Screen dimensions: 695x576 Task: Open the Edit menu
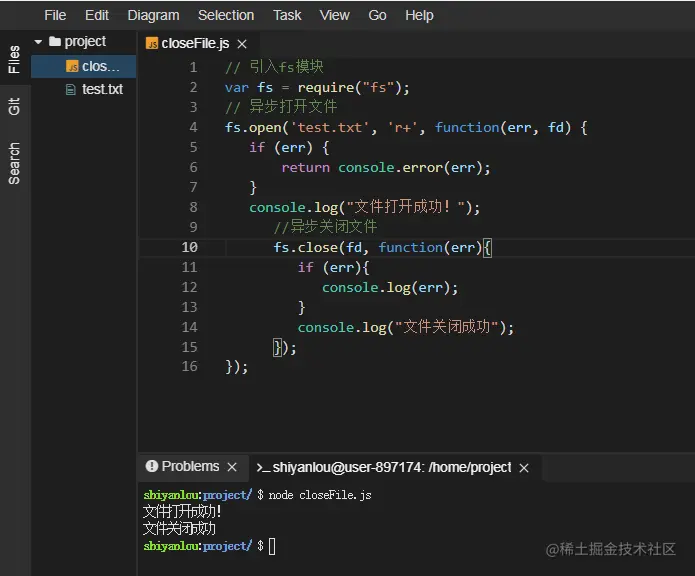97,16
